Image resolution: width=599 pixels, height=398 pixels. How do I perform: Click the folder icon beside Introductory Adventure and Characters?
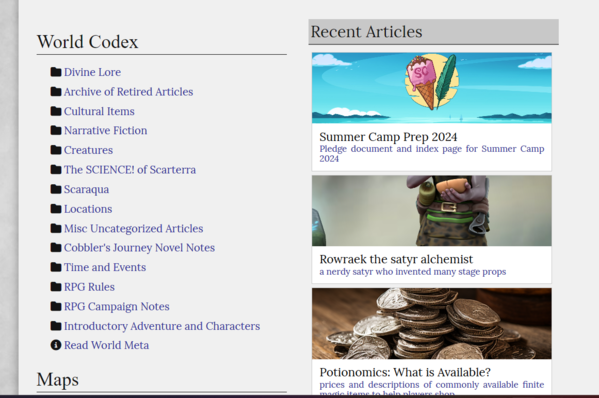pyautogui.click(x=56, y=326)
